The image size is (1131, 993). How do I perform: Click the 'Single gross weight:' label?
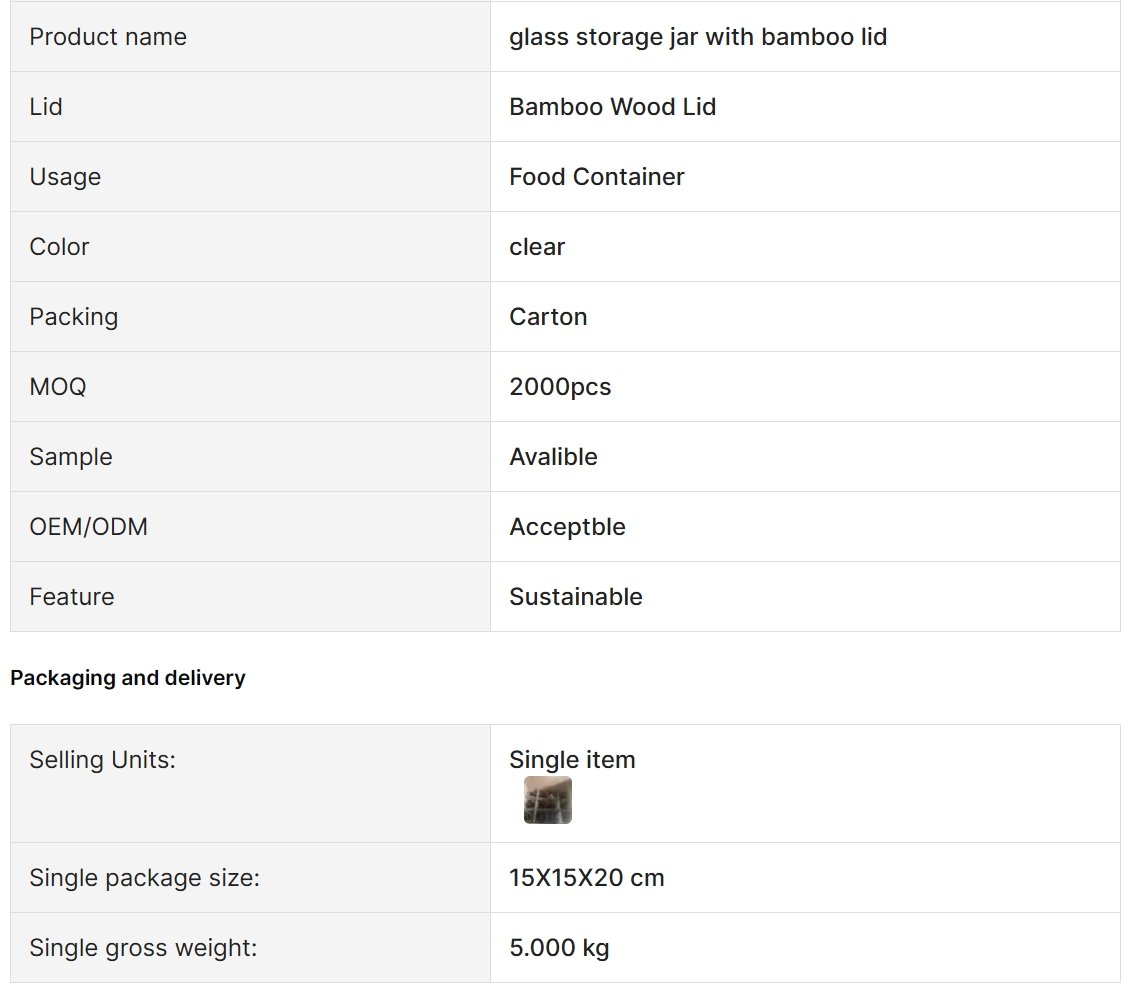143,948
